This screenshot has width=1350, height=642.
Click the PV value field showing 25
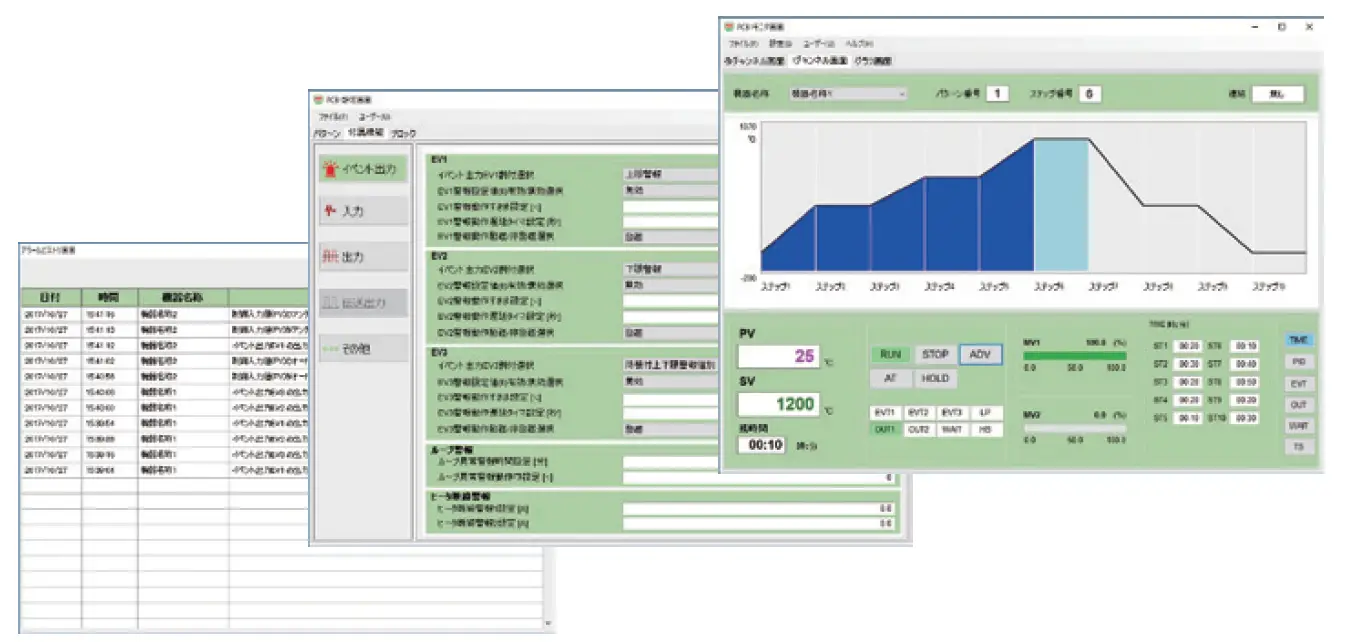pyautogui.click(x=779, y=356)
